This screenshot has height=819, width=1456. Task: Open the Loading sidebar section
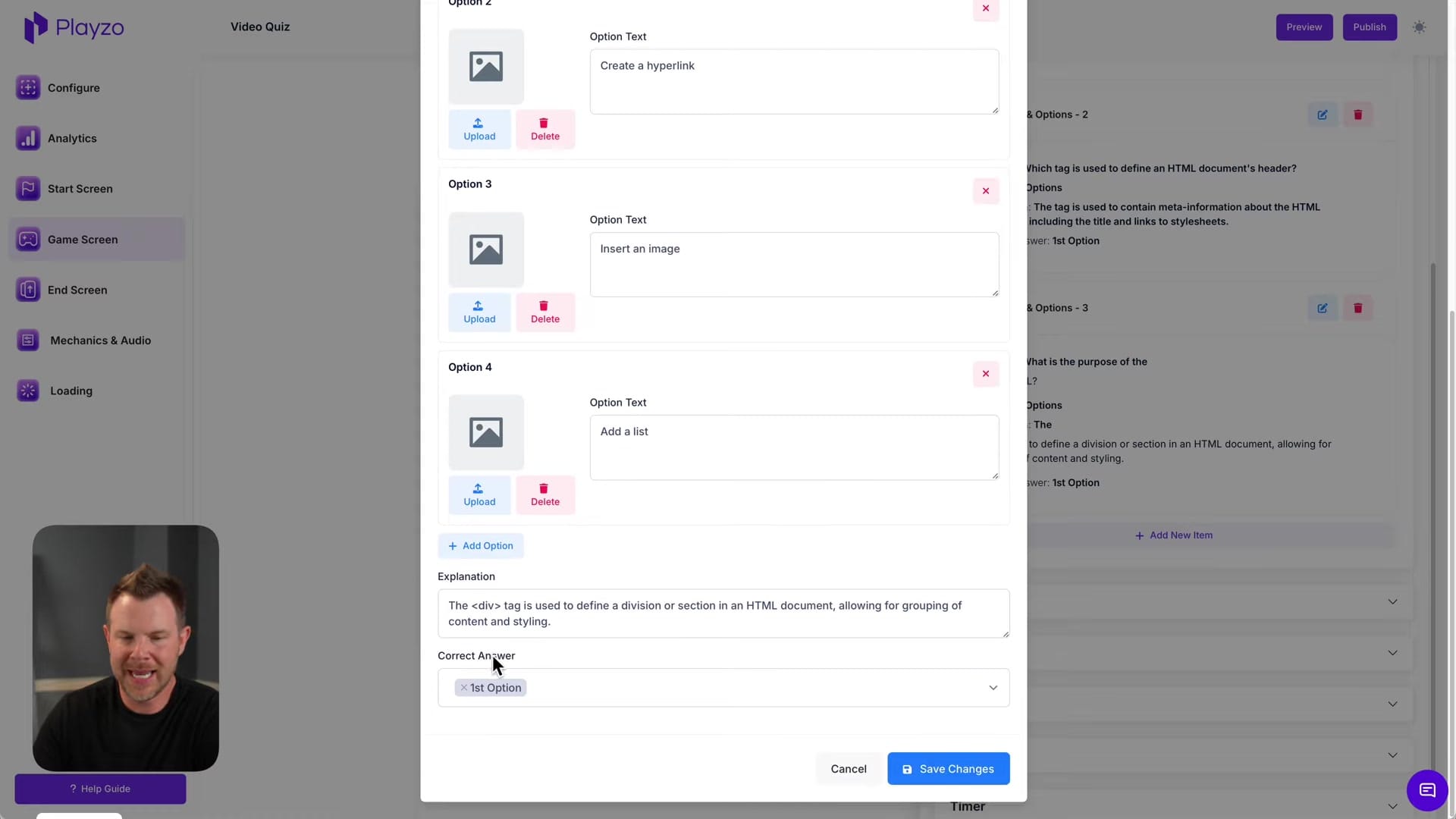click(96, 391)
